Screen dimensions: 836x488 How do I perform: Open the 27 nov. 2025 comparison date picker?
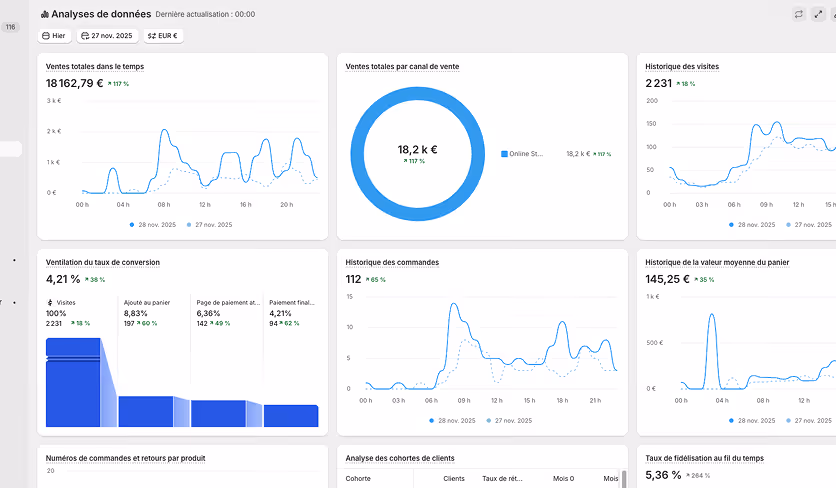108,36
